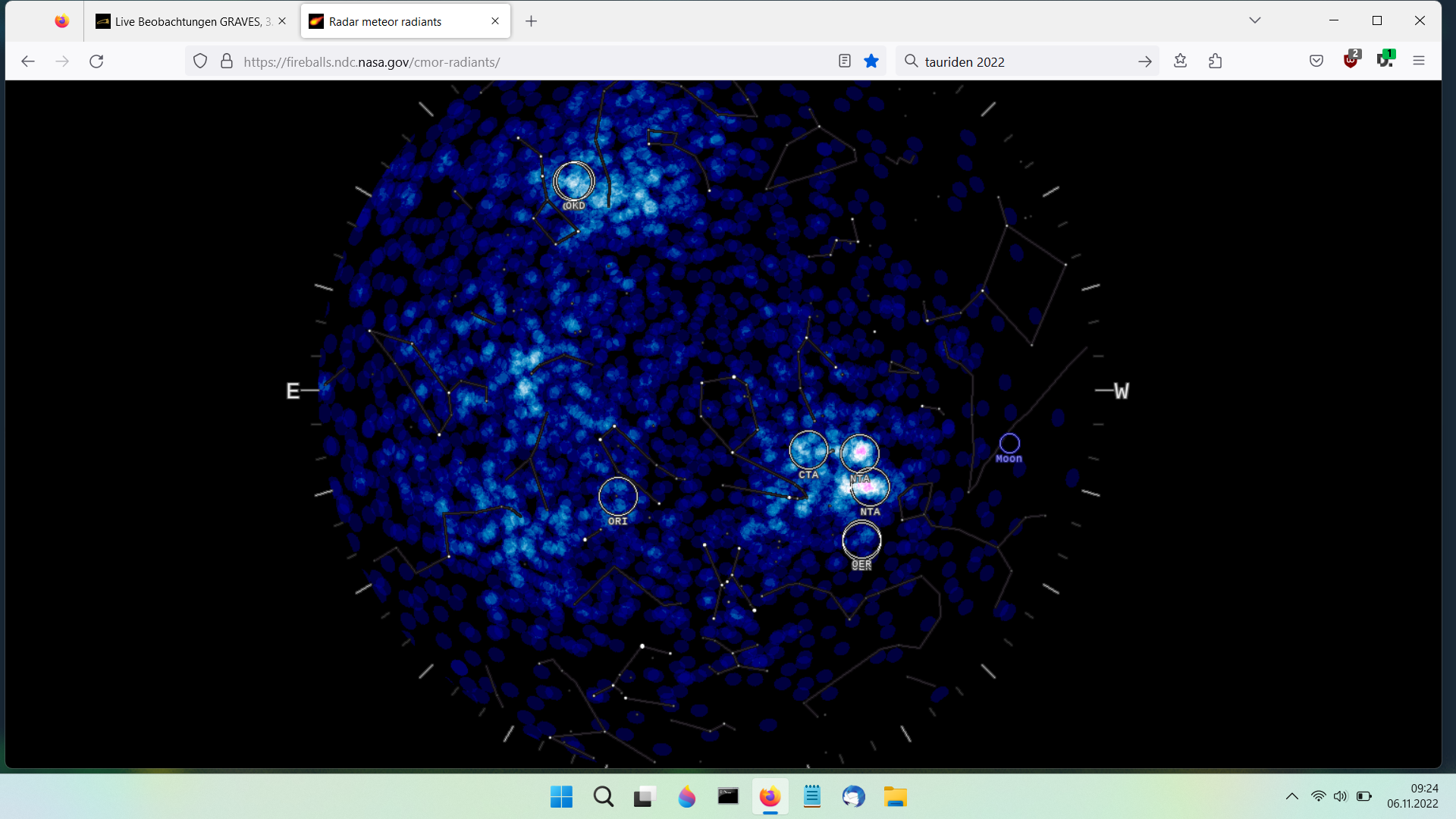Click the battery status tray icon

[1364, 796]
